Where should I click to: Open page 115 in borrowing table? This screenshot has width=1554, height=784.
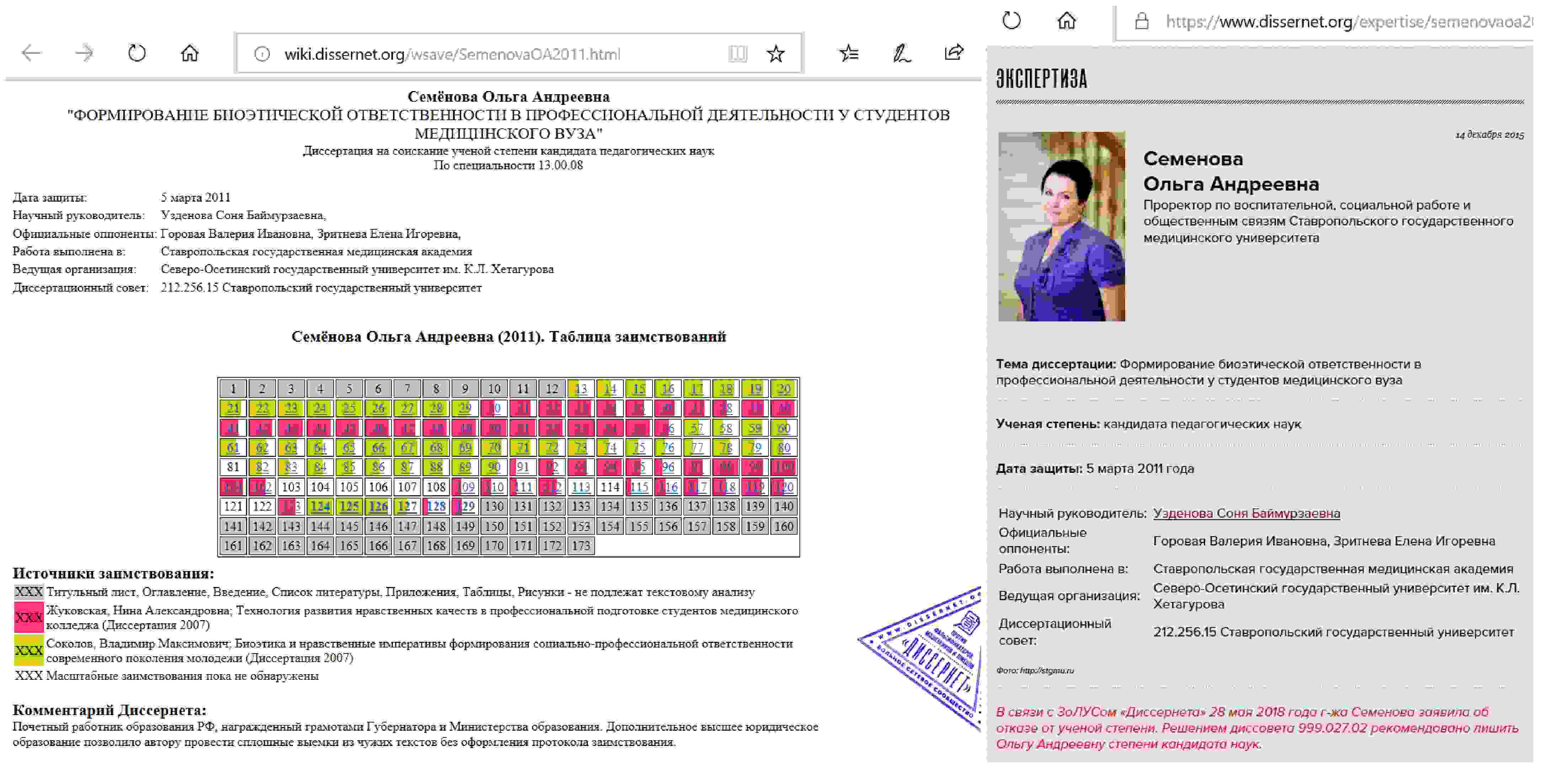coord(639,487)
